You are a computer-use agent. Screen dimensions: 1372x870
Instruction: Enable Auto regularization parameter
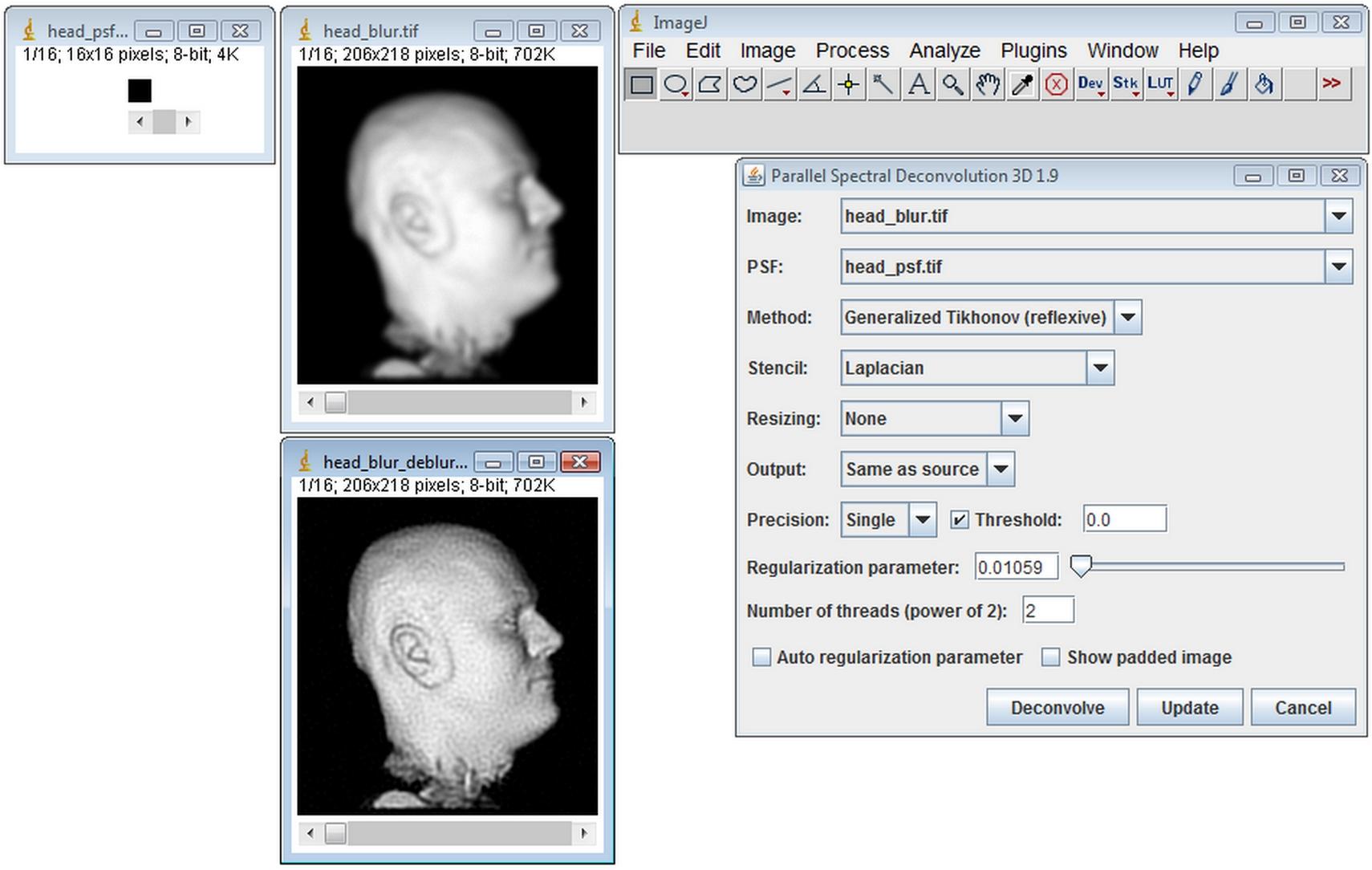point(761,657)
